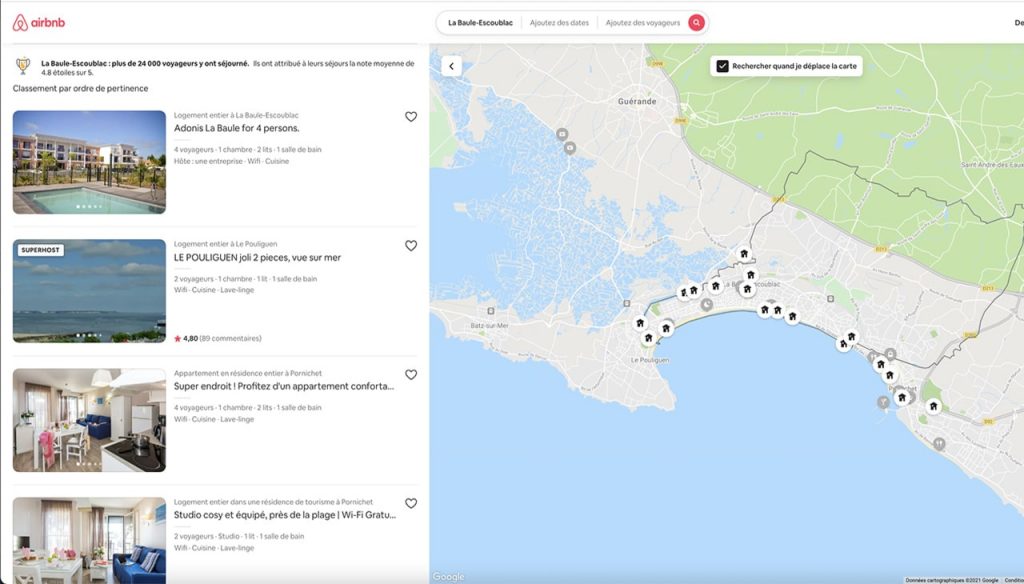Click the plus de 24 000 voyageurs headline
Image resolution: width=1024 pixels, height=584 pixels.
pyautogui.click(x=145, y=63)
